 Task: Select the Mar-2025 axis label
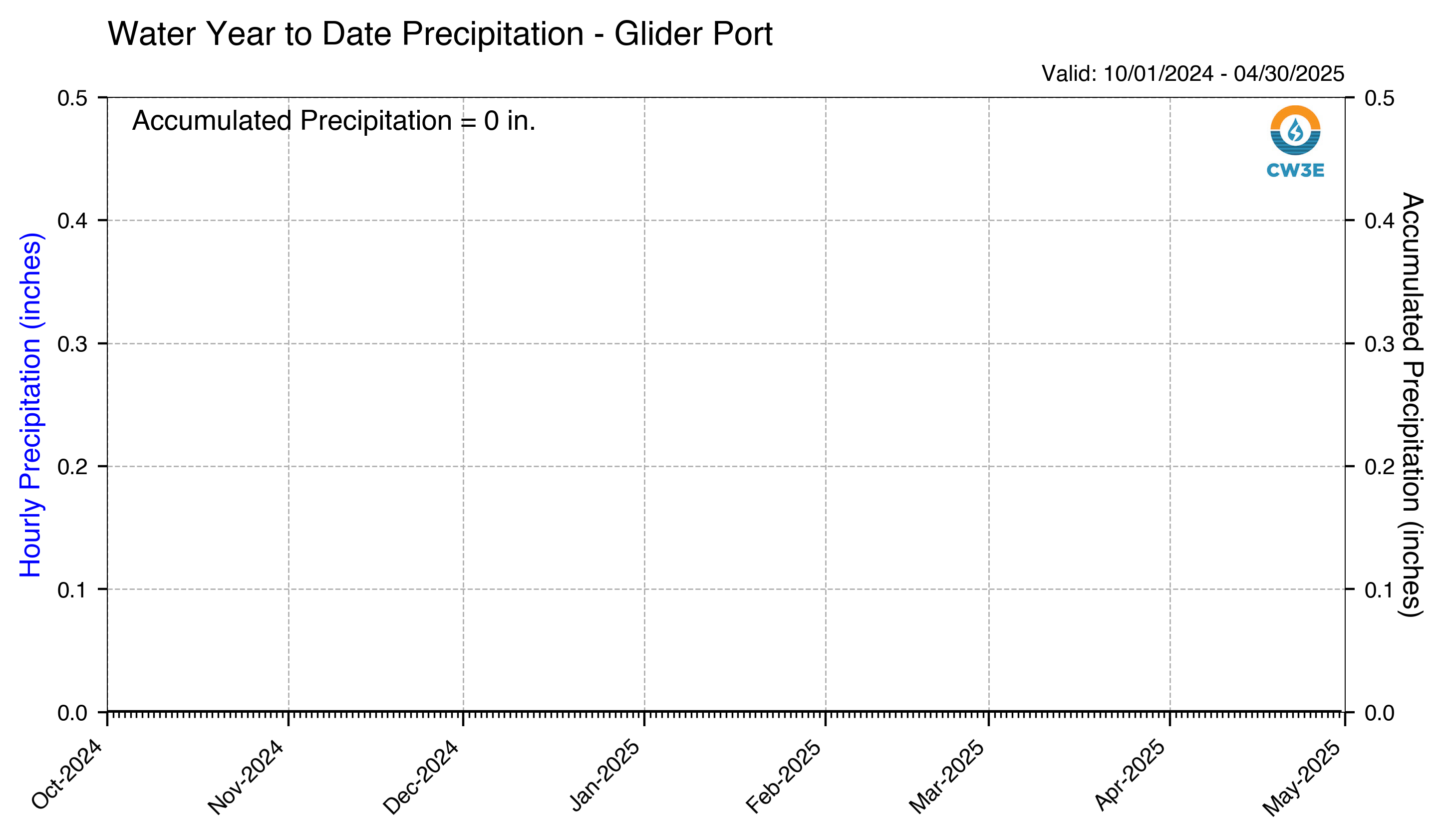click(x=946, y=777)
